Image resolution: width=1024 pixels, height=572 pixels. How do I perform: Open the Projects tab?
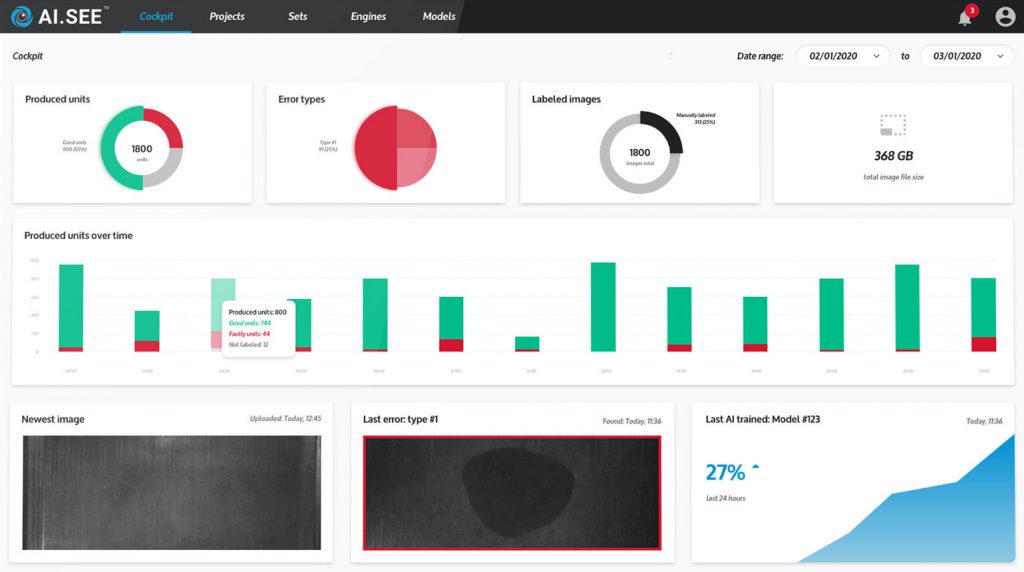tap(227, 16)
